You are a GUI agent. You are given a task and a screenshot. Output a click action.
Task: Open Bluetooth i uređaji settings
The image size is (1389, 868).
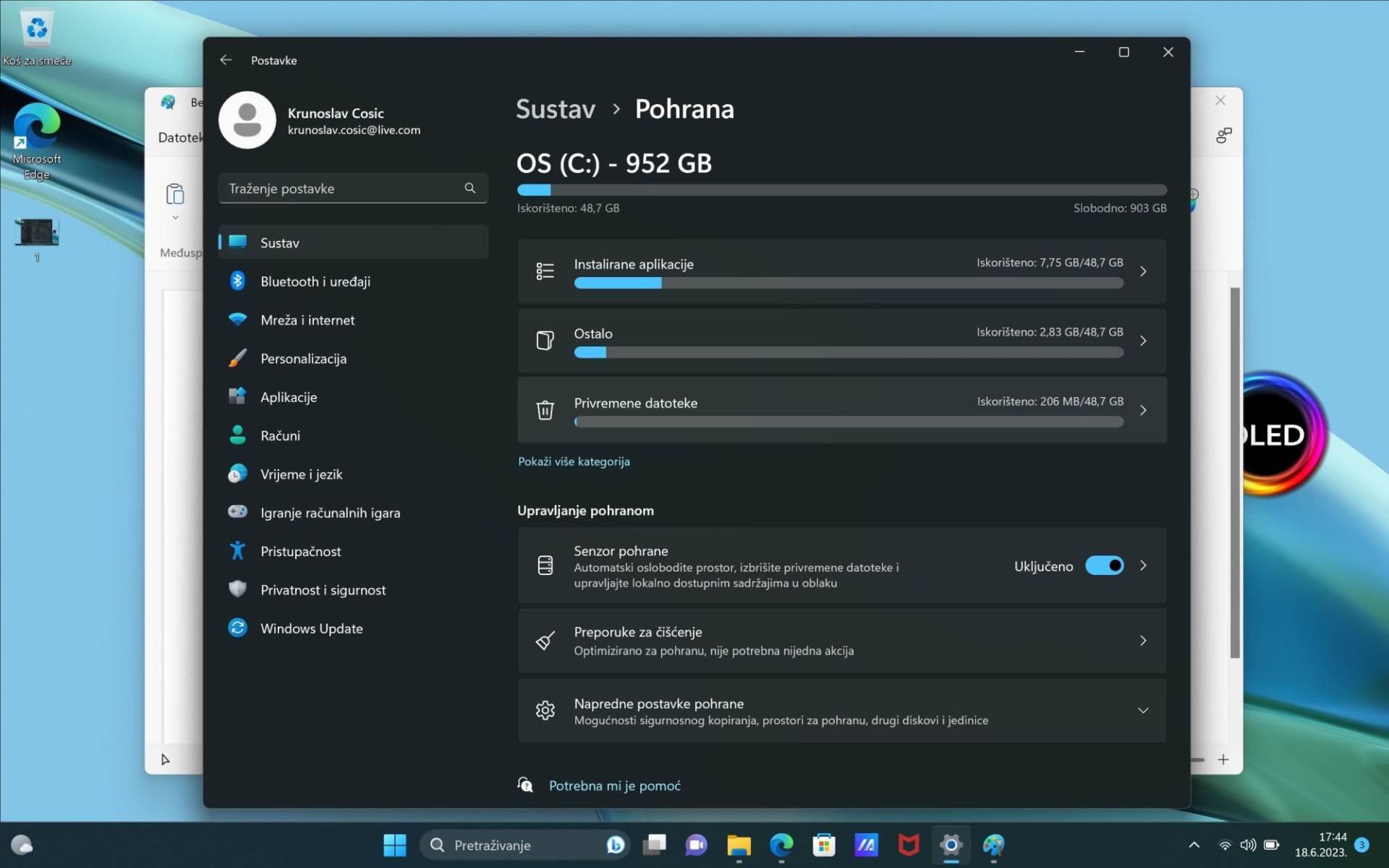click(315, 281)
